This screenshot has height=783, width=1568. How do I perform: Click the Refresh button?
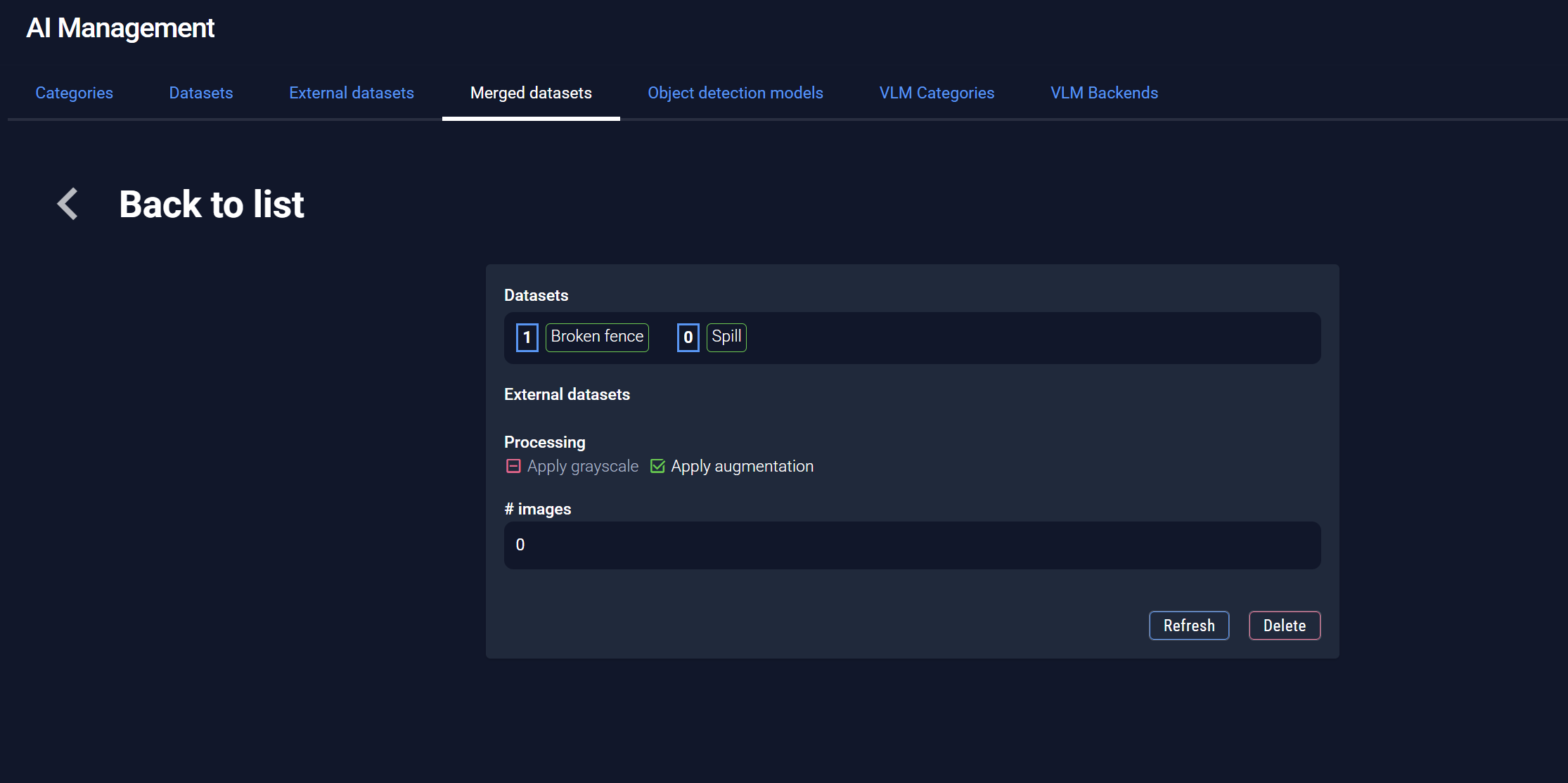1188,625
